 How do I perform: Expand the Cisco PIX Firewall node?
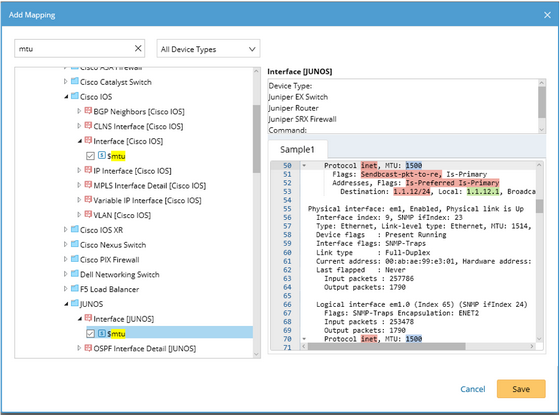pyautogui.click(x=65, y=259)
